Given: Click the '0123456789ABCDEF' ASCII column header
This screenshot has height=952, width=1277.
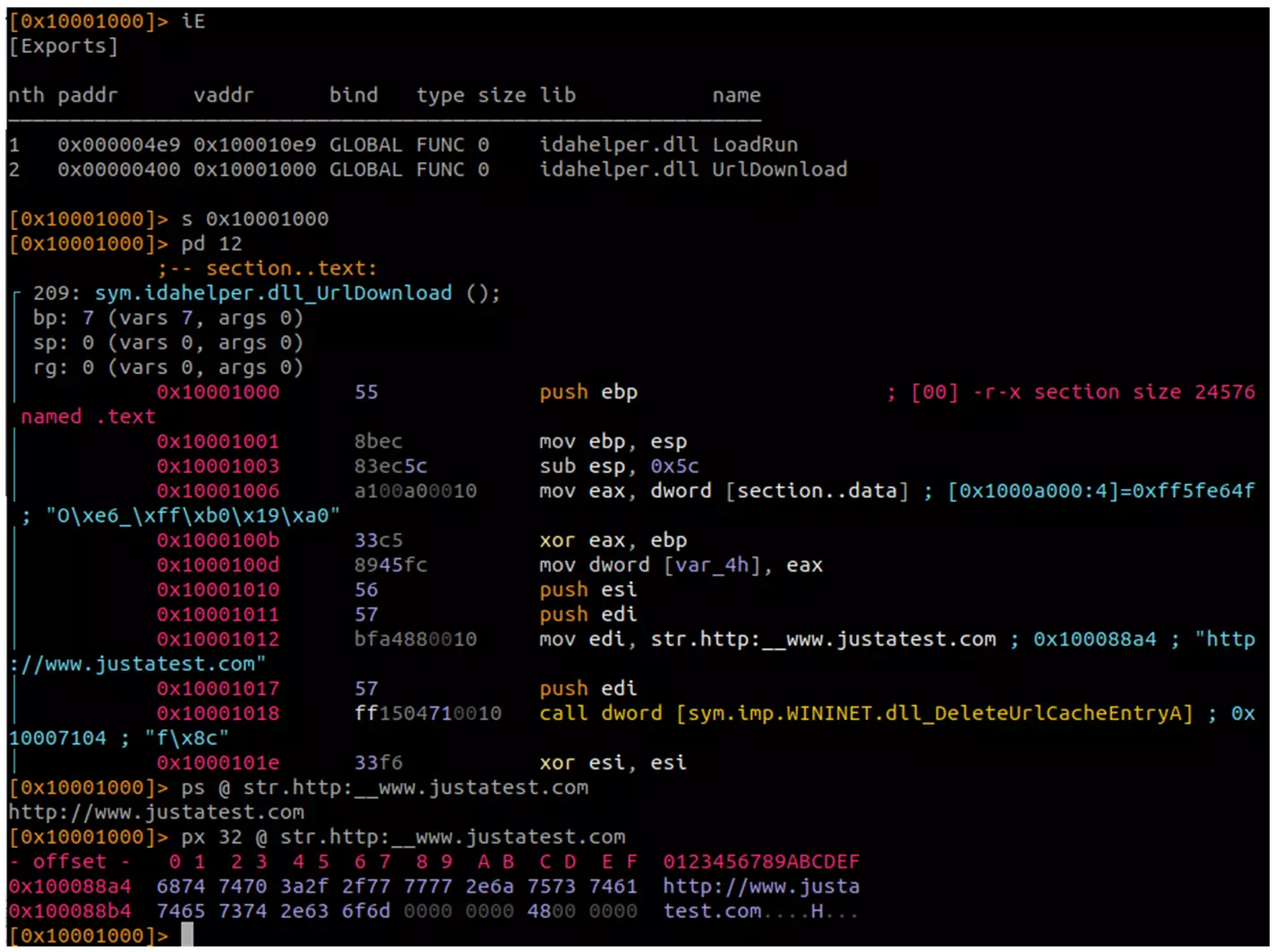Looking at the screenshot, I should pyautogui.click(x=761, y=862).
